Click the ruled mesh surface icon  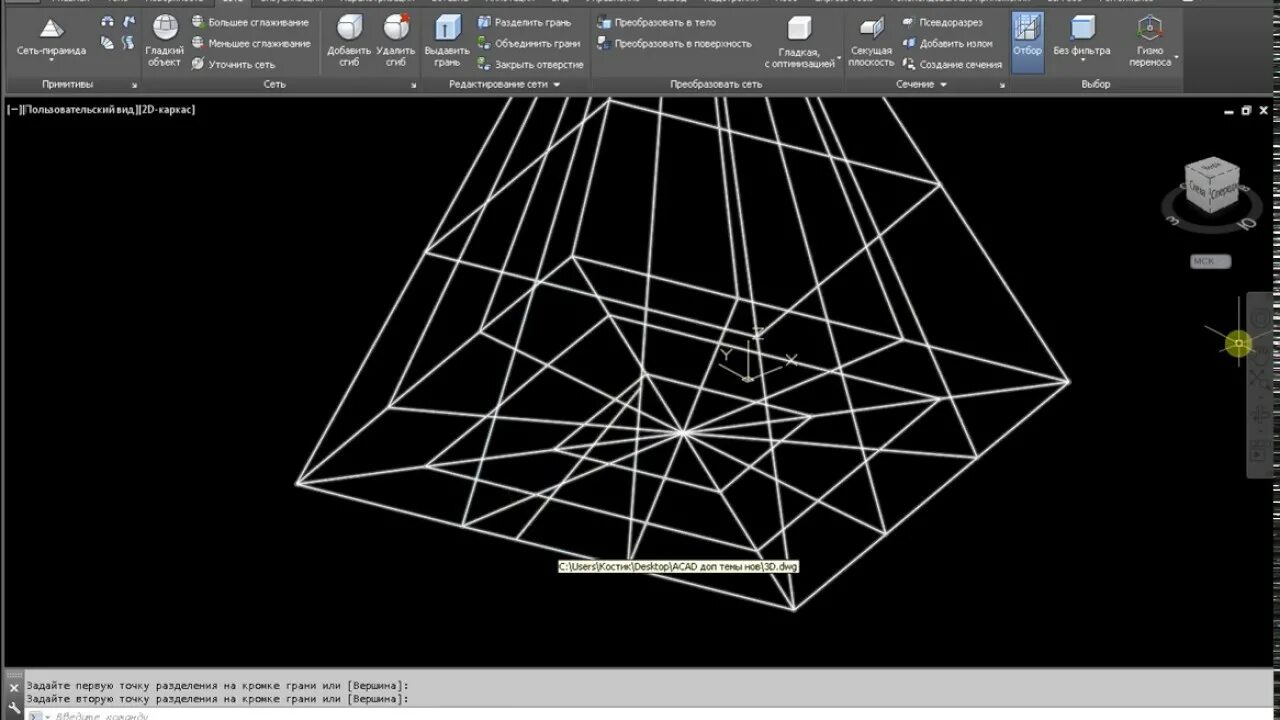tap(108, 43)
